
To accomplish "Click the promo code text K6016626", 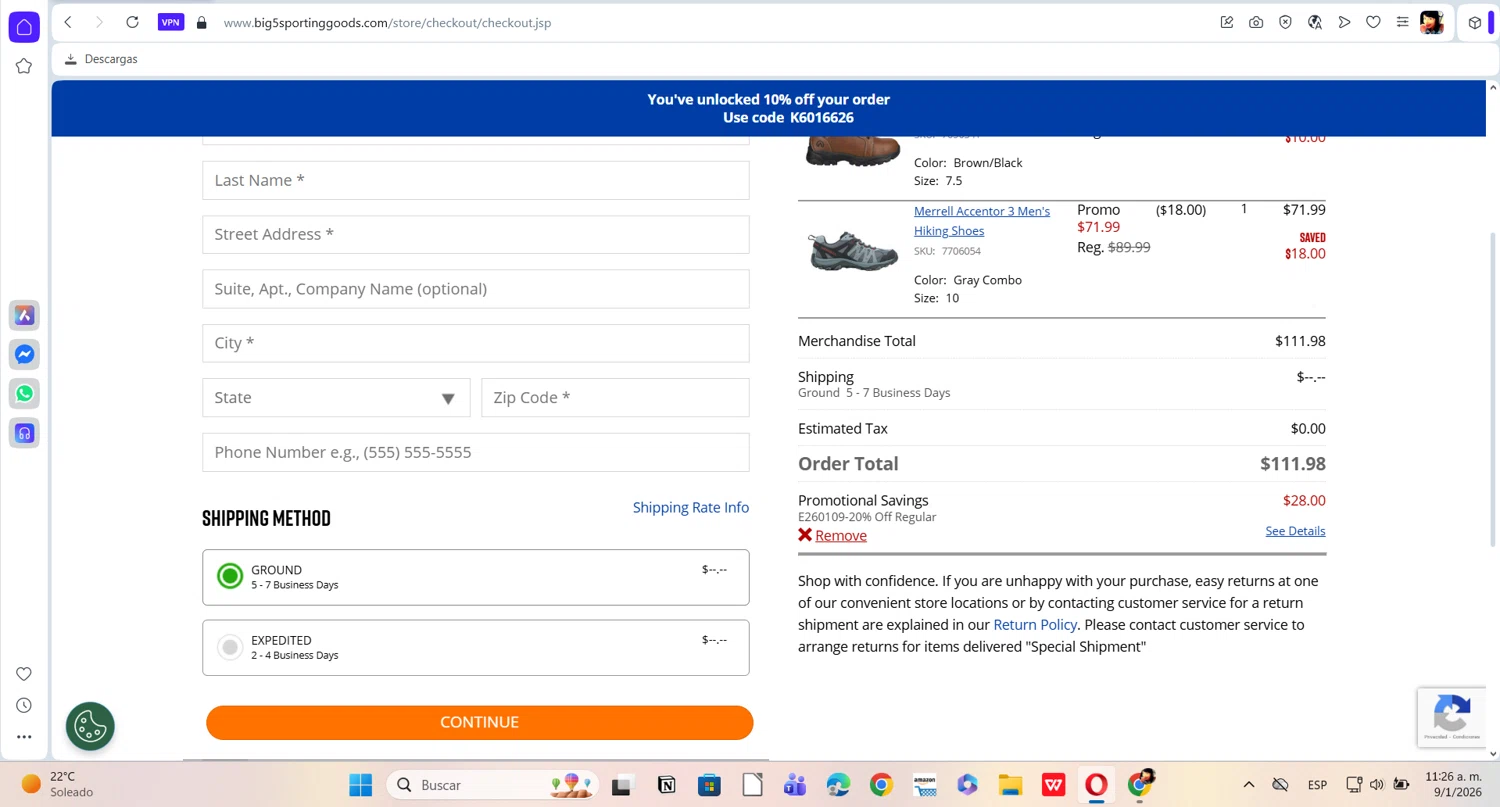I will [822, 118].
